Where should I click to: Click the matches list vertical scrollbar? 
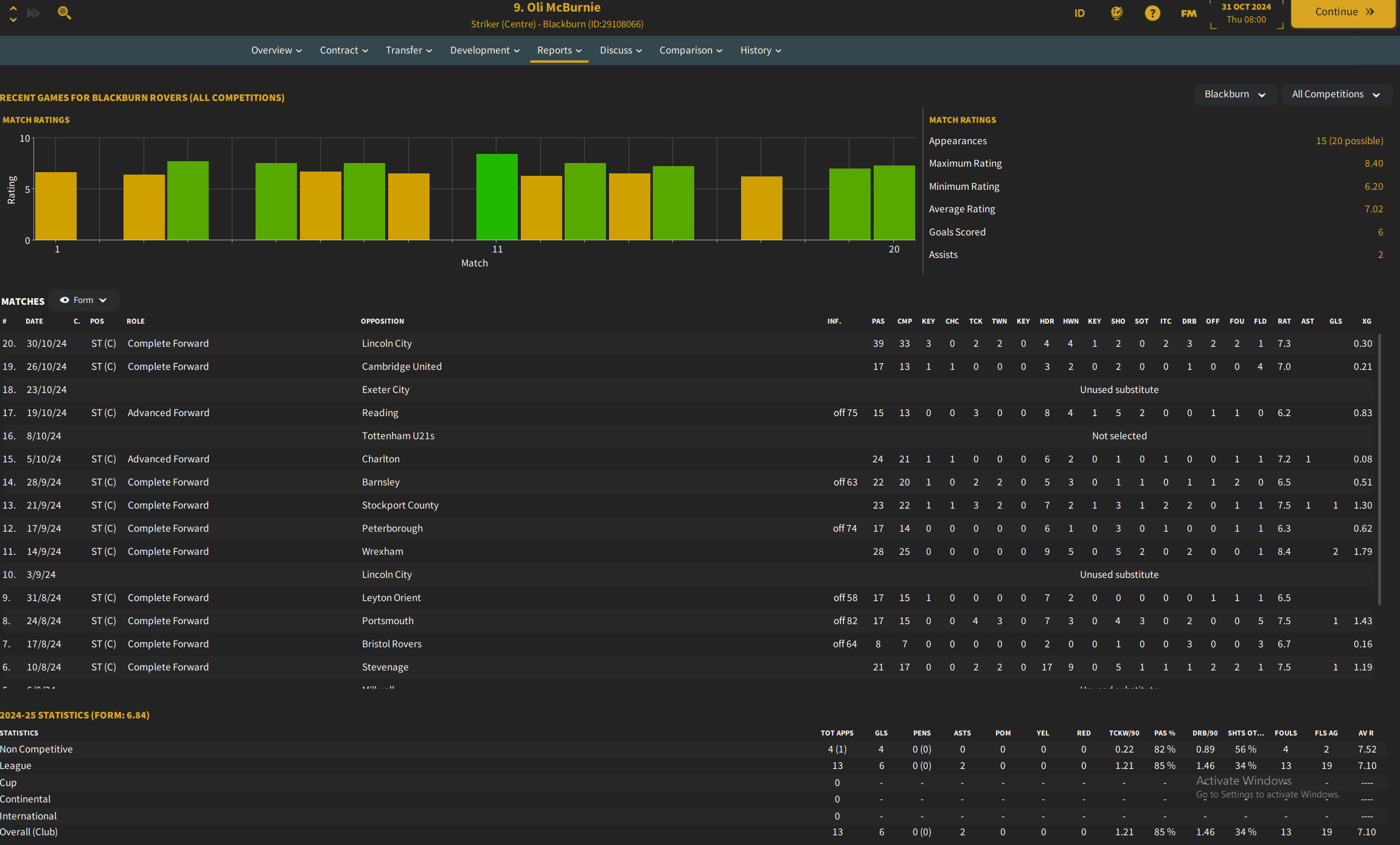click(1379, 468)
